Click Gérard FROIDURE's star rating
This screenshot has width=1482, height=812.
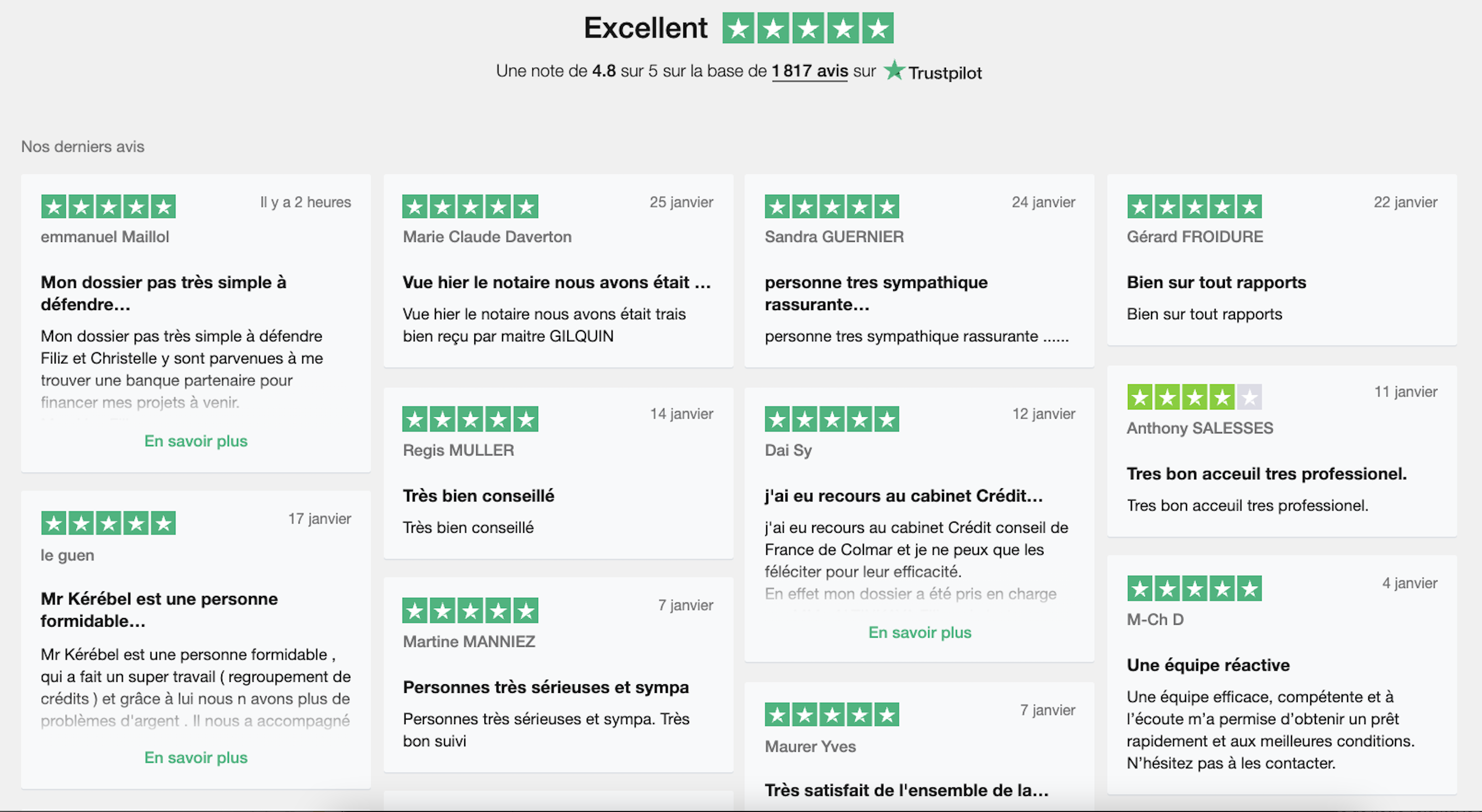1195,207
